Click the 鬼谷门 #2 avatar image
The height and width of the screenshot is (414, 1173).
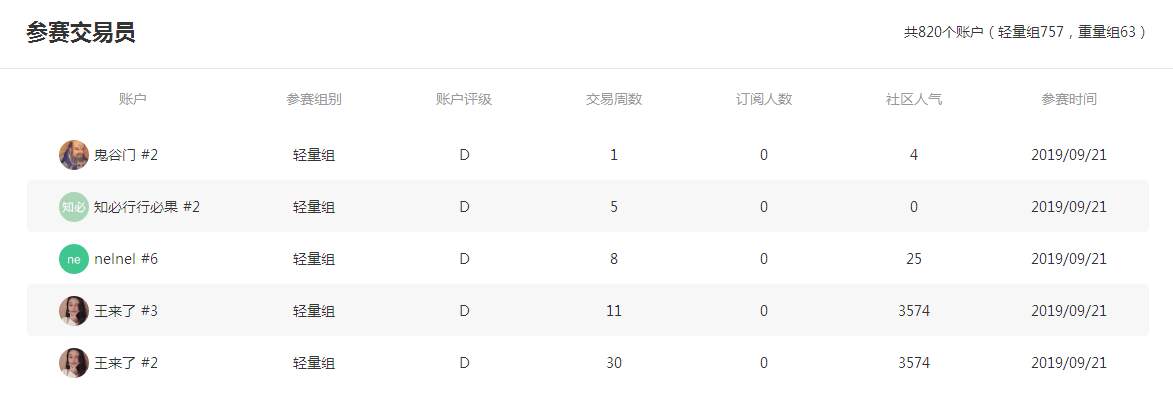pyautogui.click(x=73, y=155)
